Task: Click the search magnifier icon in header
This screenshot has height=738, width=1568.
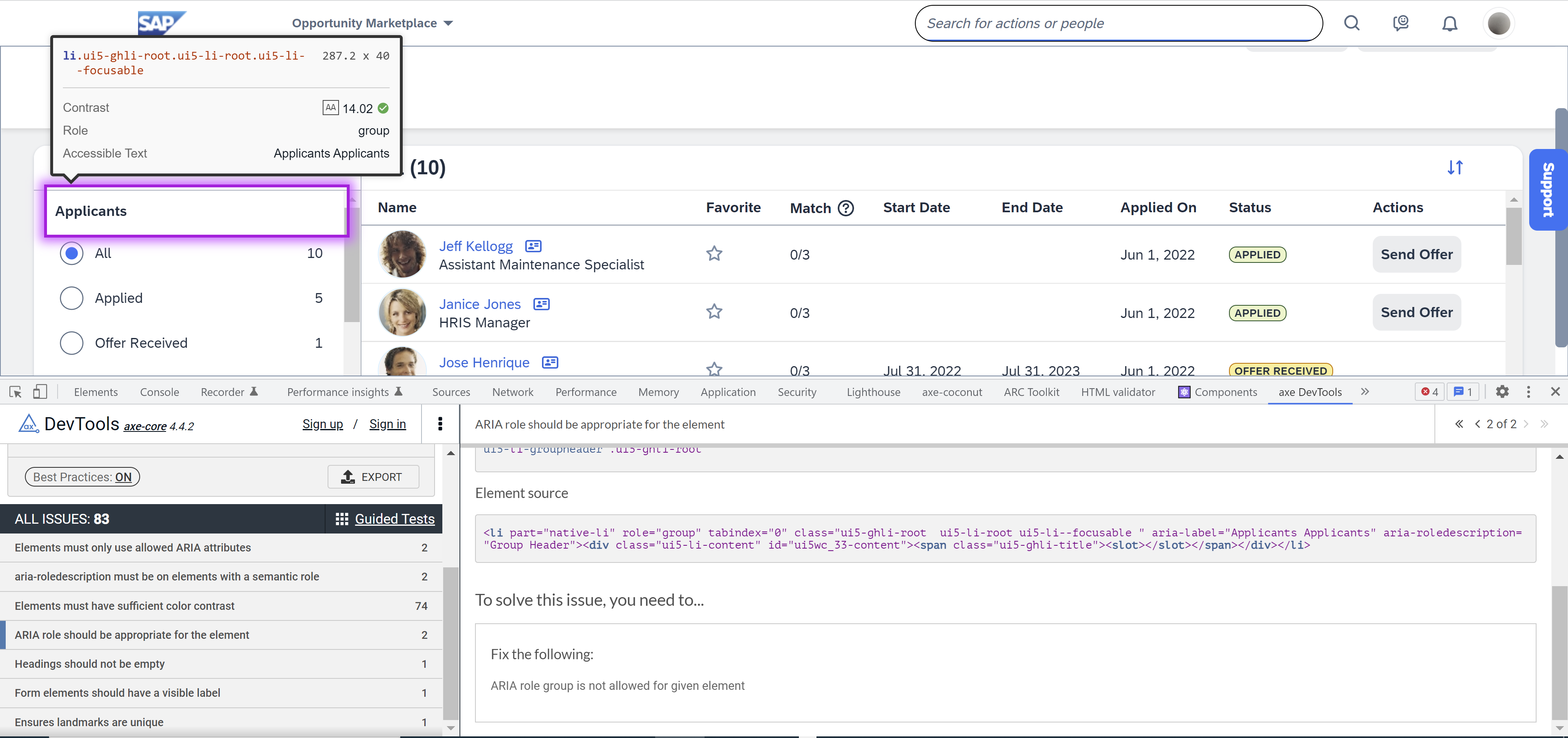Action: click(1351, 23)
